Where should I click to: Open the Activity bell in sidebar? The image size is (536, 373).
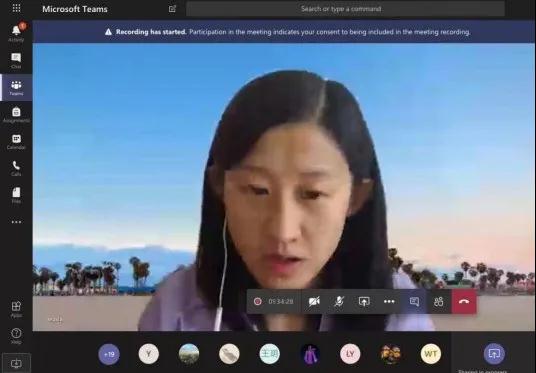16,33
